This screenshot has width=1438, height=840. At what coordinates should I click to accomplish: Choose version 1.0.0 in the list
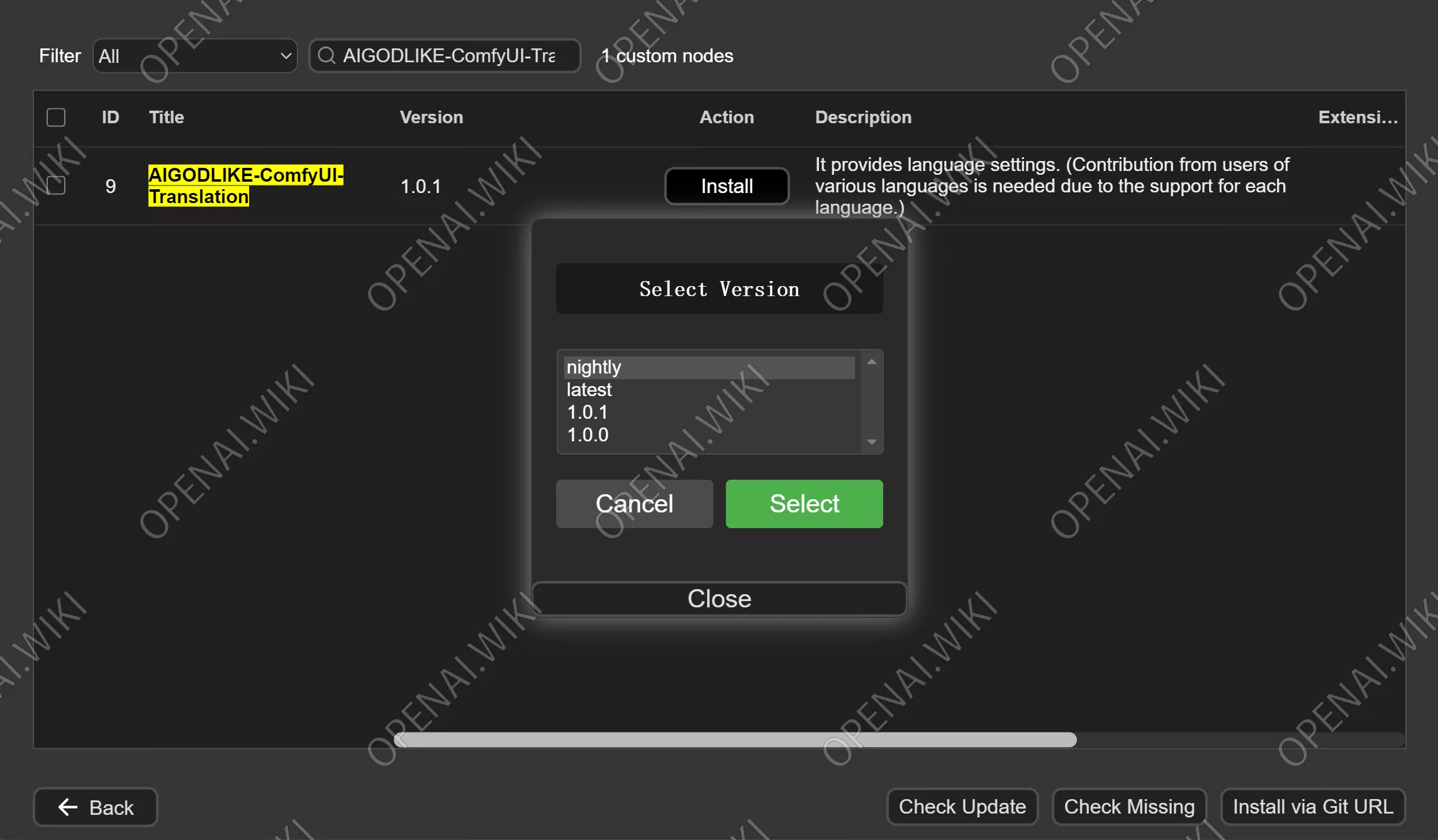[x=710, y=435]
